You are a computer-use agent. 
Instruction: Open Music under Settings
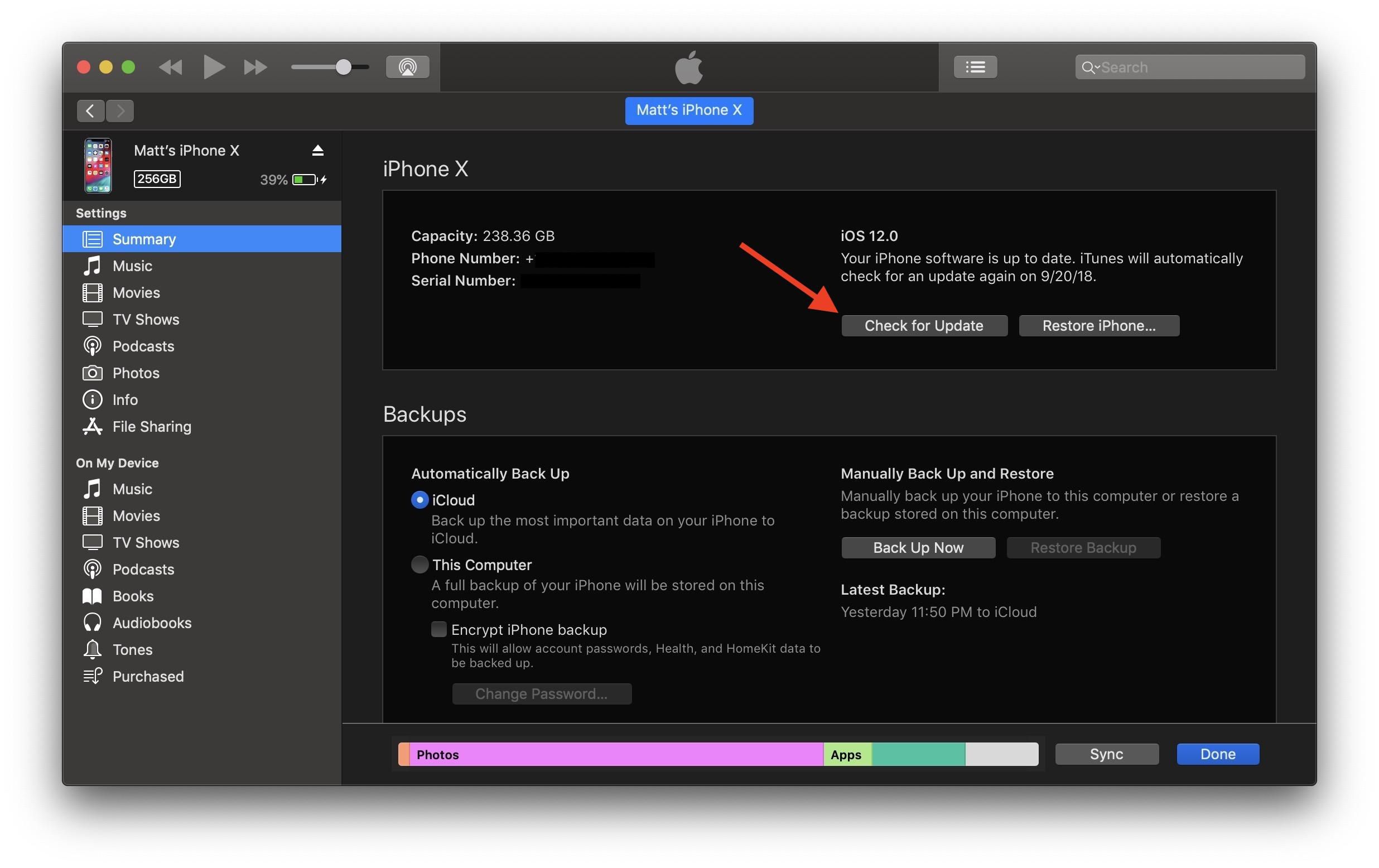point(201,266)
